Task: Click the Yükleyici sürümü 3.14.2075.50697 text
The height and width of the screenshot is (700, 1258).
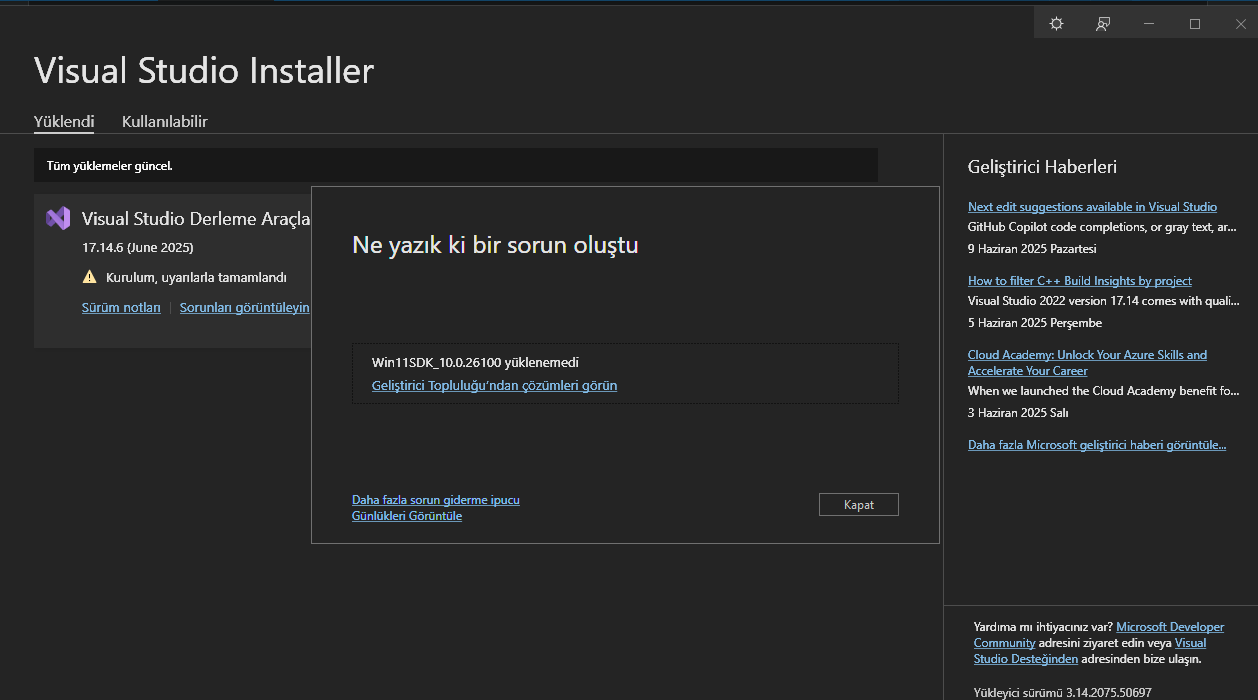Action: tap(1063, 692)
